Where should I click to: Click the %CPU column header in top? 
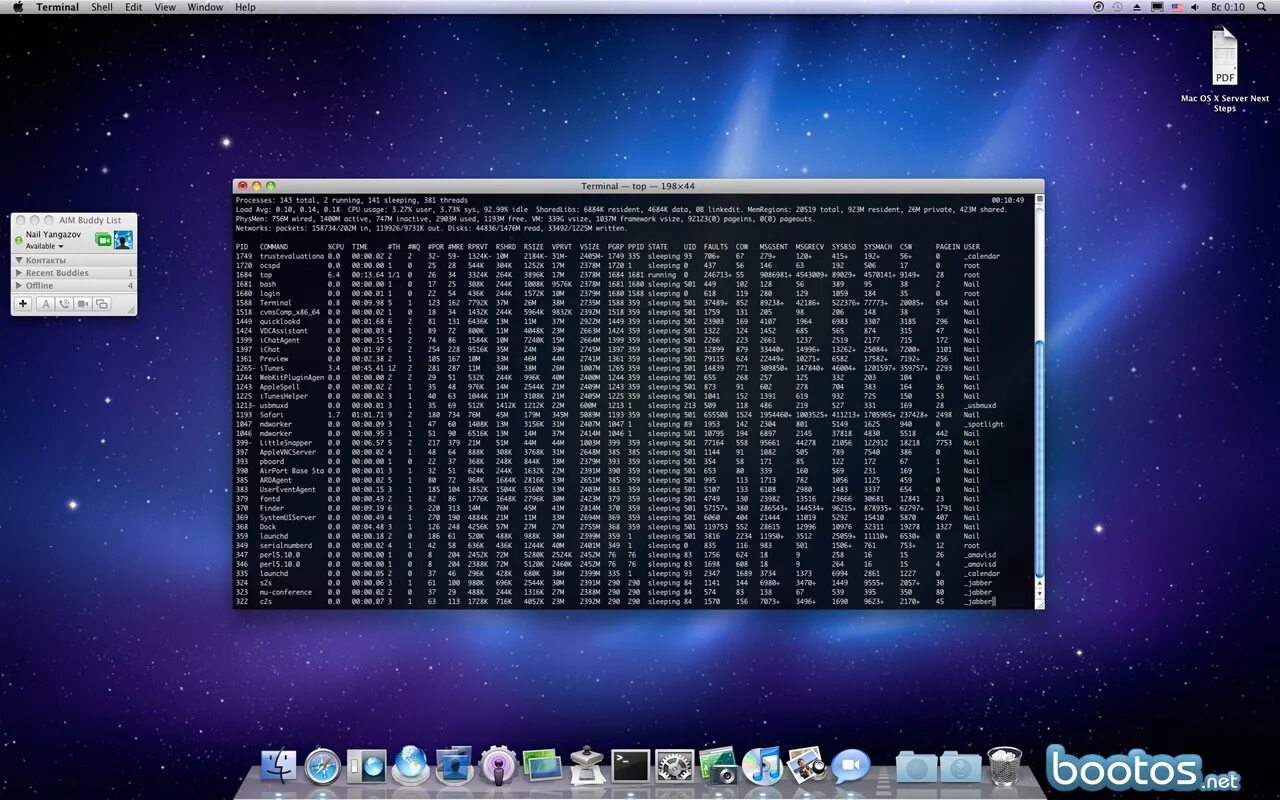[336, 246]
